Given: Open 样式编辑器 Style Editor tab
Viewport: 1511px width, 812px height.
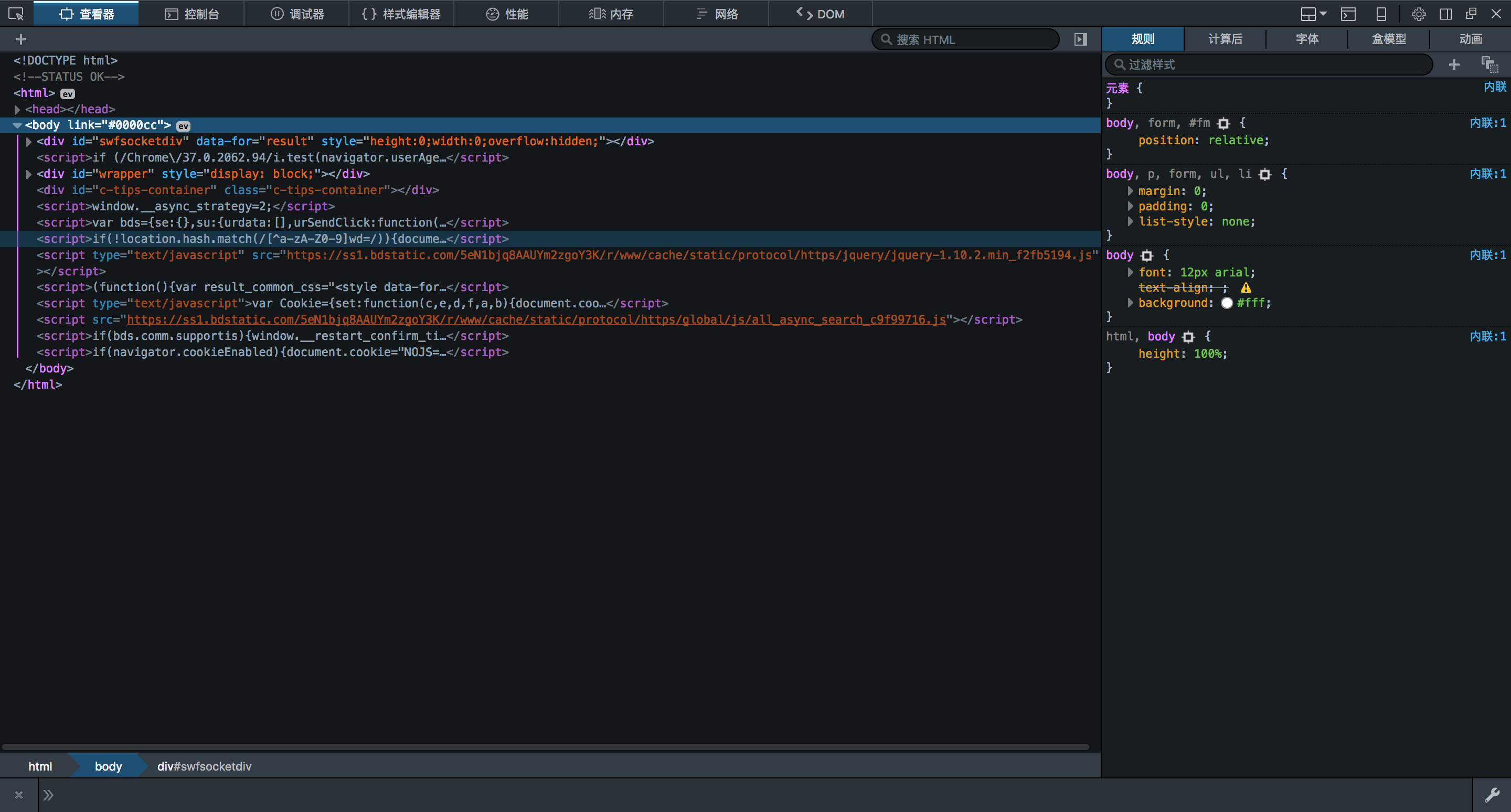Looking at the screenshot, I should 401,14.
